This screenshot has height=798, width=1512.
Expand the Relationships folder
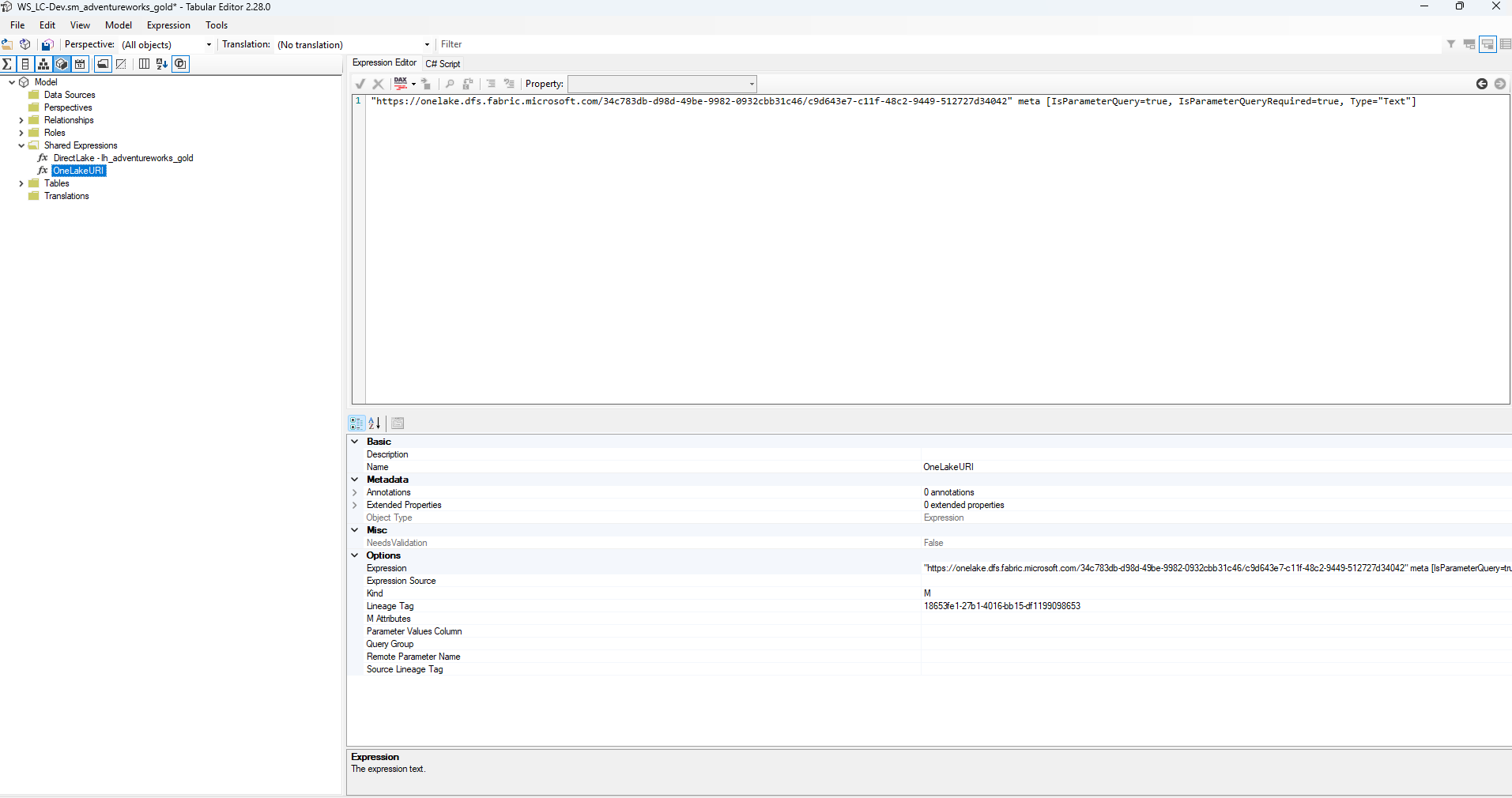(21, 120)
